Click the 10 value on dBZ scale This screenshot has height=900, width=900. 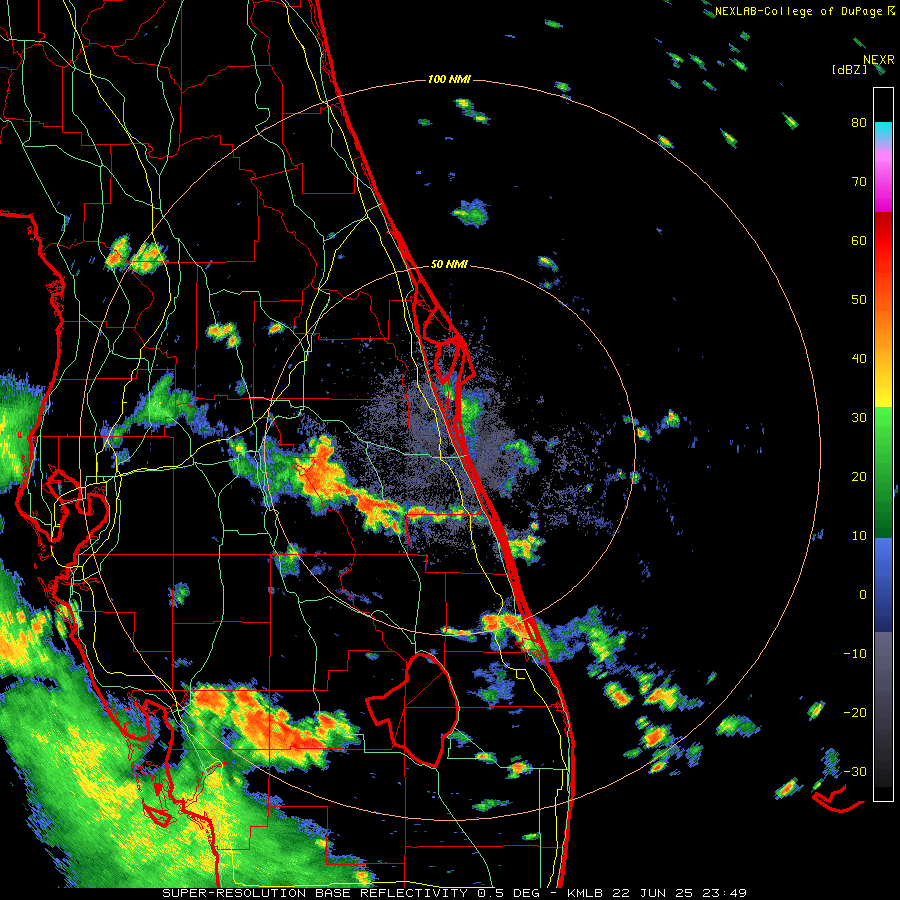click(x=859, y=536)
